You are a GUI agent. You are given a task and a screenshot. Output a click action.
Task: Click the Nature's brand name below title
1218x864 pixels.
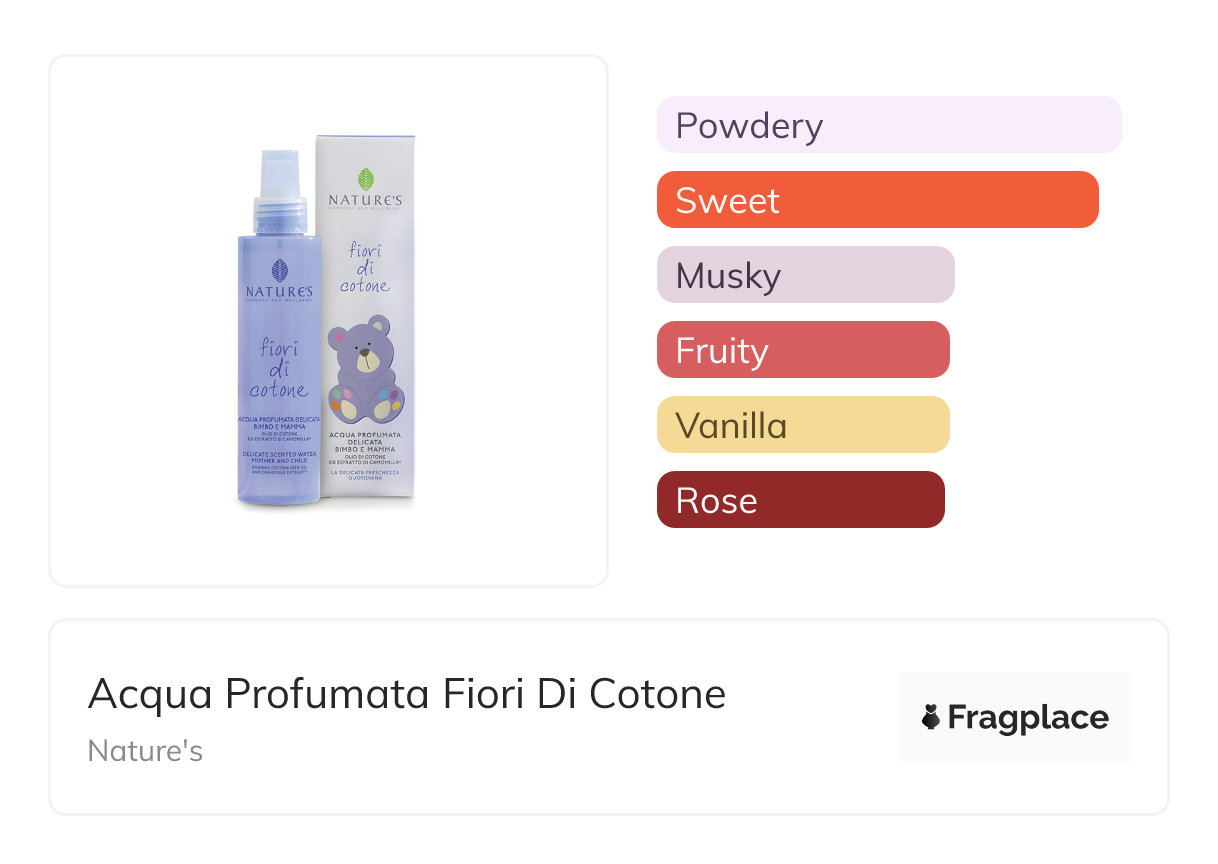145,751
